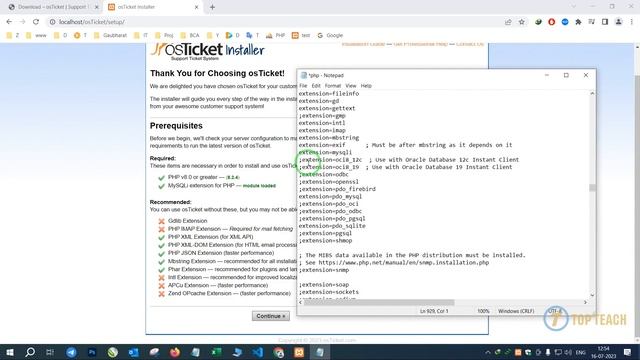Image resolution: width=640 pixels, height=360 pixels.
Task: Click Windows (CRLF) in Notepad status bar
Action: click(516, 311)
